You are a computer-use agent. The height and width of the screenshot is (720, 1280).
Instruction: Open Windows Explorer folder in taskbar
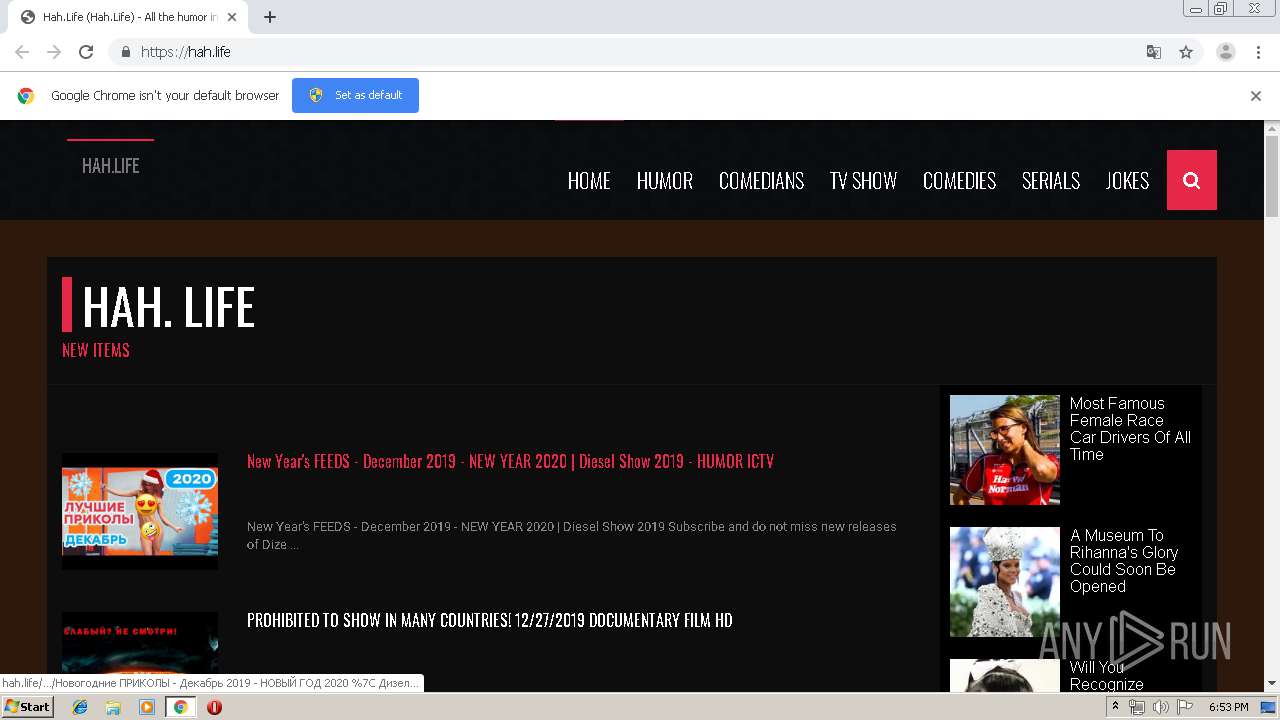pyautogui.click(x=113, y=707)
